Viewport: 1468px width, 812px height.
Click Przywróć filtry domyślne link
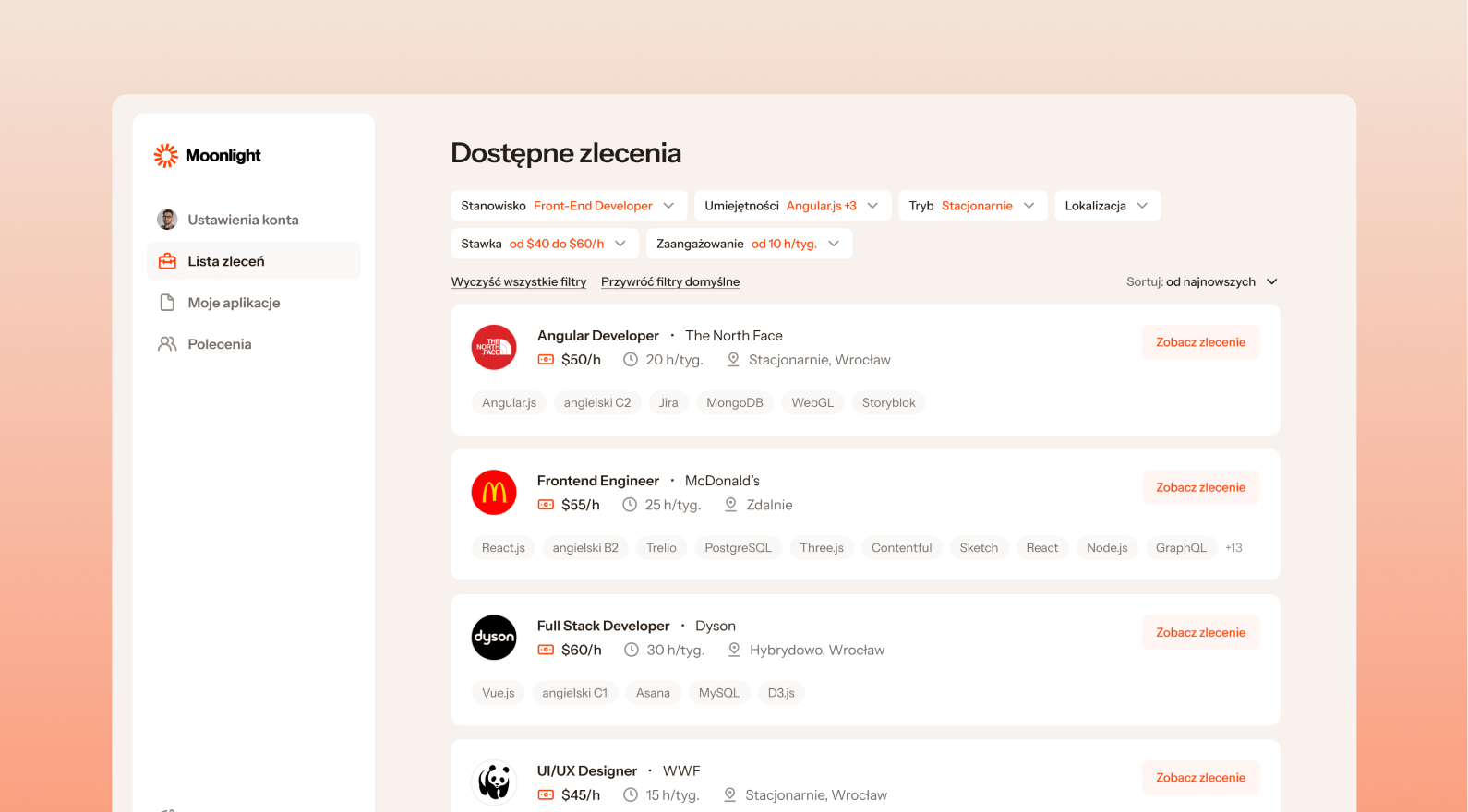pyautogui.click(x=670, y=282)
